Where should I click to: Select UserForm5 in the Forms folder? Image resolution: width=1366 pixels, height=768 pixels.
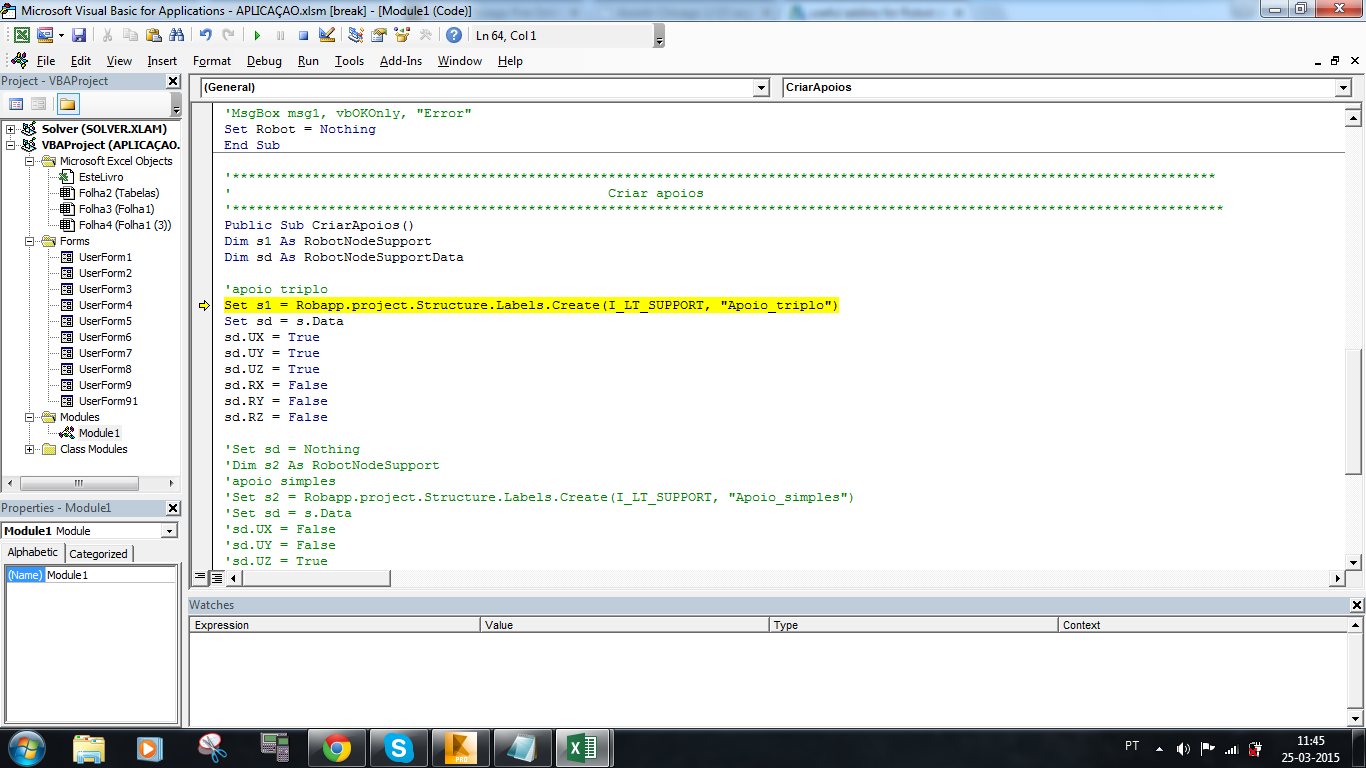(105, 321)
